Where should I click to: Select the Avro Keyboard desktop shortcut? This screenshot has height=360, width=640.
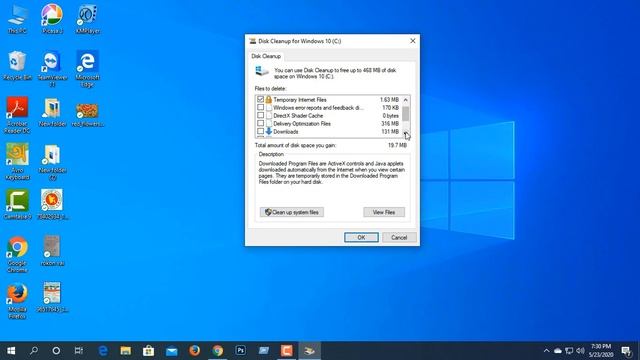point(17,162)
